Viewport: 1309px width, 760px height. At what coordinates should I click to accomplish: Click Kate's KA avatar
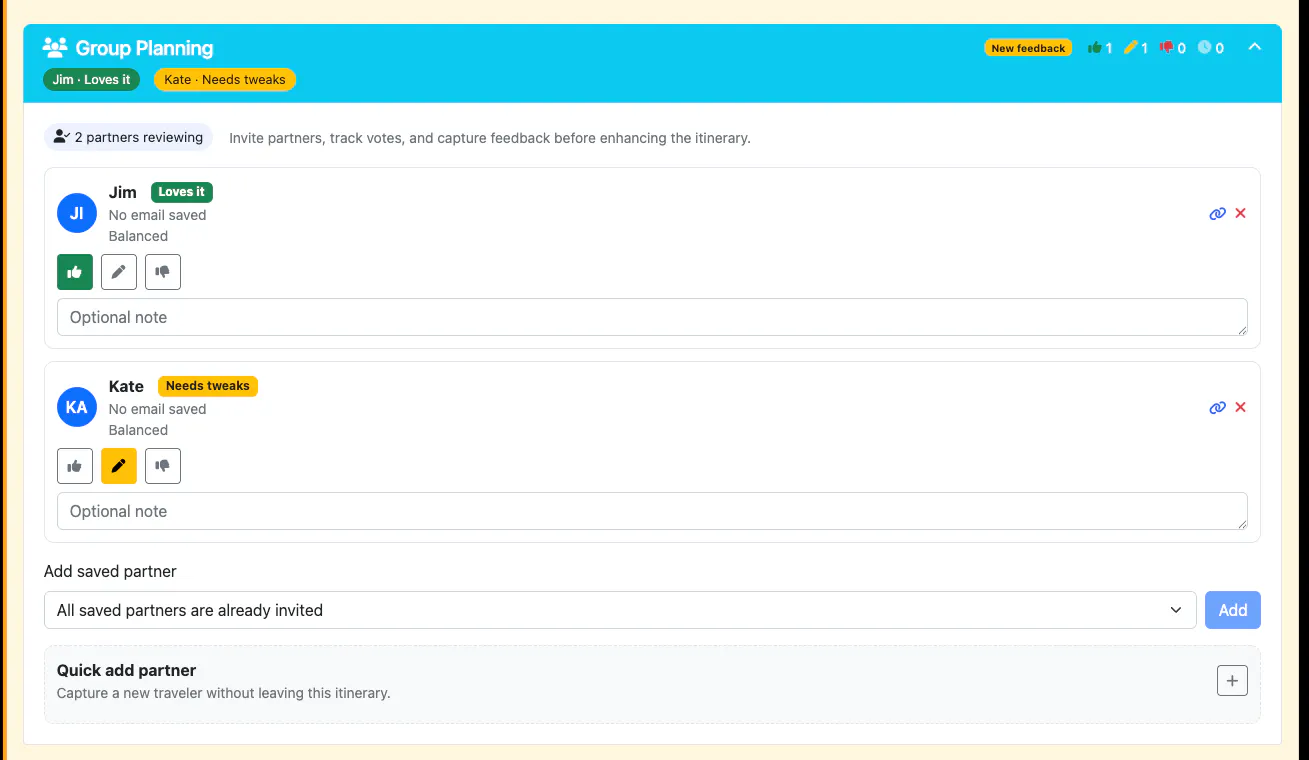[77, 407]
